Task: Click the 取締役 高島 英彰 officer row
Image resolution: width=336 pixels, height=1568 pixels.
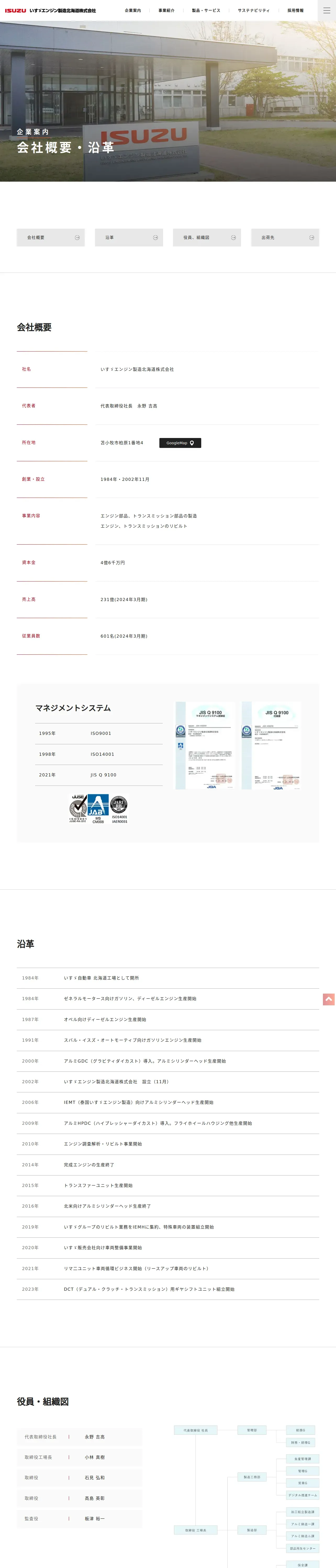Action: pos(79,1498)
